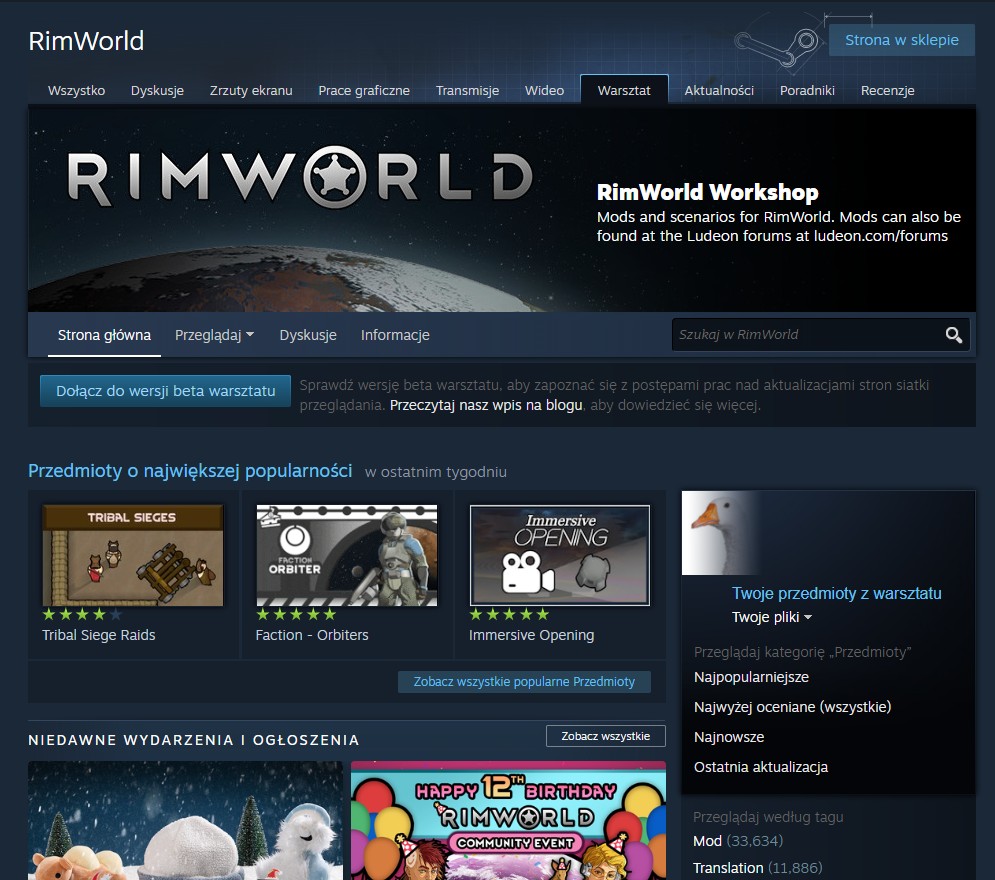Select Najwyżej oceniane (wszystkie) link
Screen dimensions: 995x880
[x=792, y=707]
